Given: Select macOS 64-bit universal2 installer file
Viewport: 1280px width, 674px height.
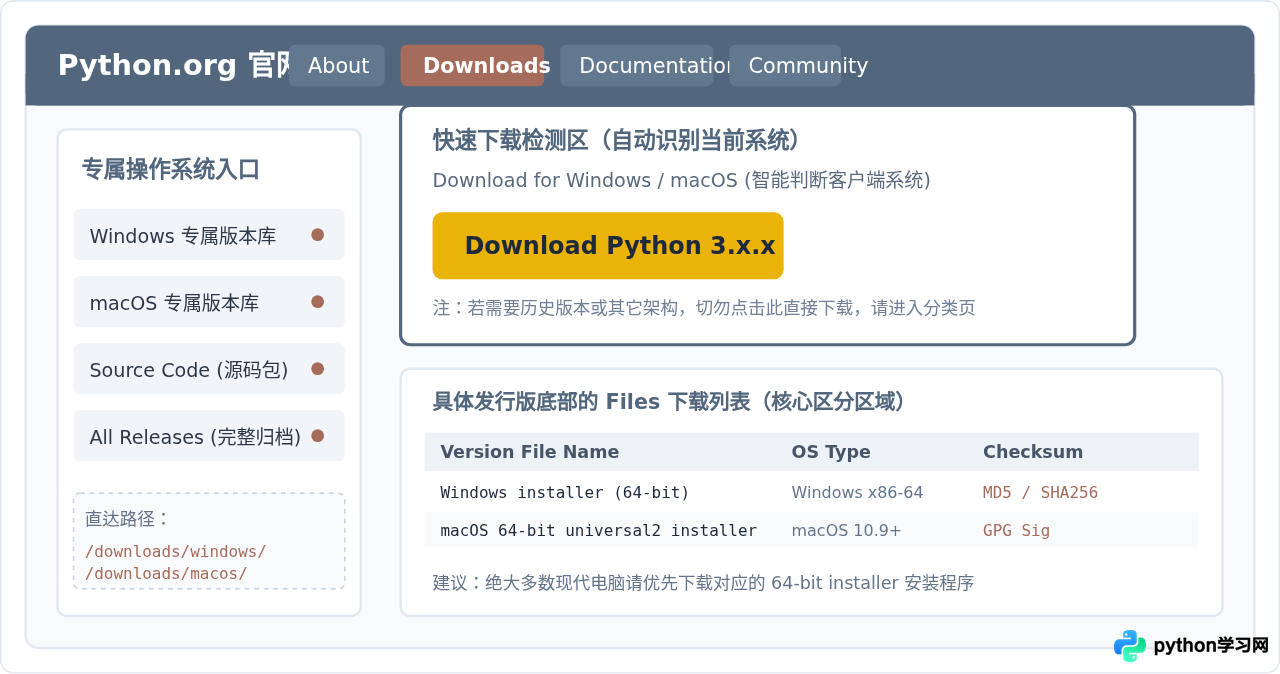Looking at the screenshot, I should [598, 530].
